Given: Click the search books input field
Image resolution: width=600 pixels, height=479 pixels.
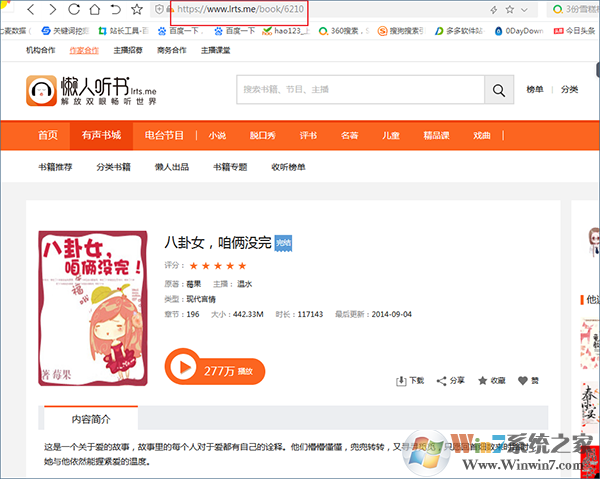Looking at the screenshot, I should (x=360, y=90).
